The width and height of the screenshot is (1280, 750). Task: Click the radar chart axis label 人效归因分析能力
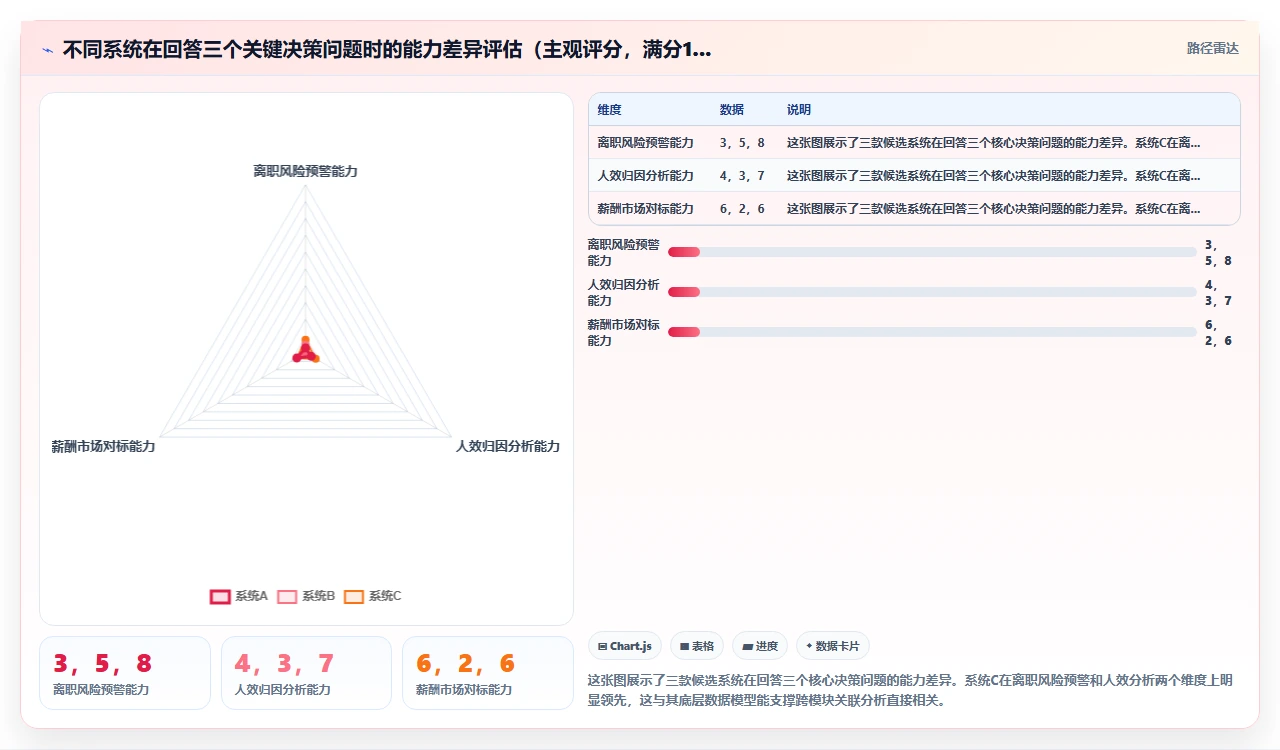tap(508, 447)
